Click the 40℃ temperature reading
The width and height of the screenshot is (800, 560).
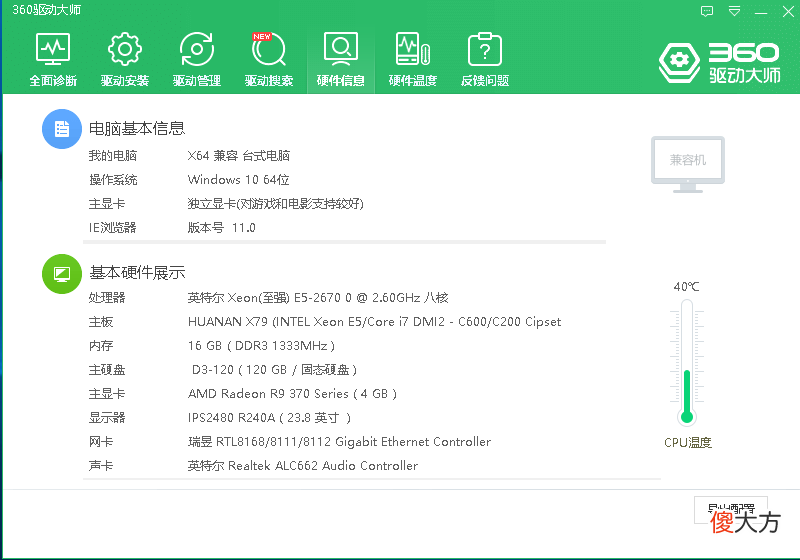tap(686, 287)
